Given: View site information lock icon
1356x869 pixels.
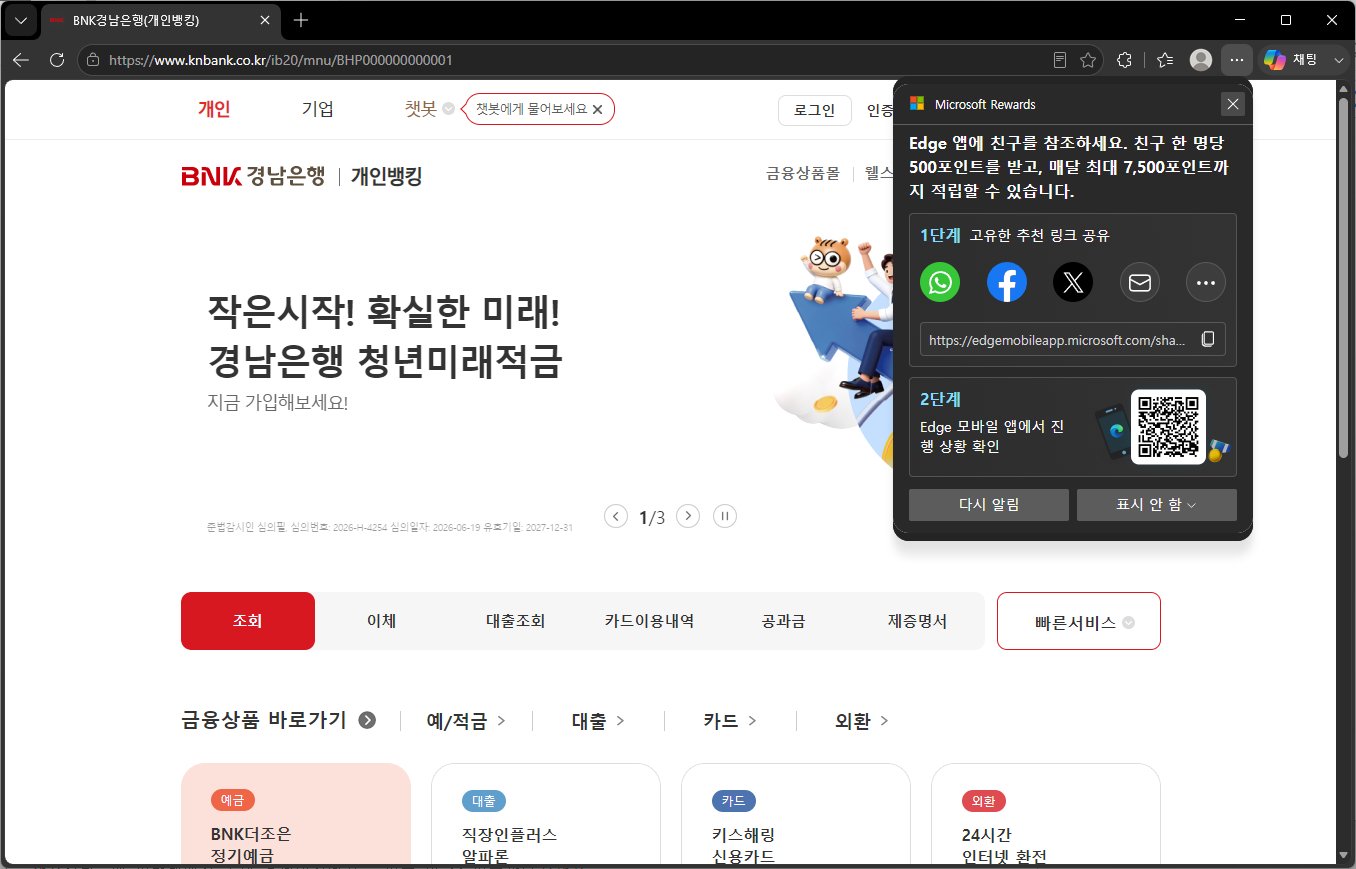Looking at the screenshot, I should pyautogui.click(x=93, y=60).
